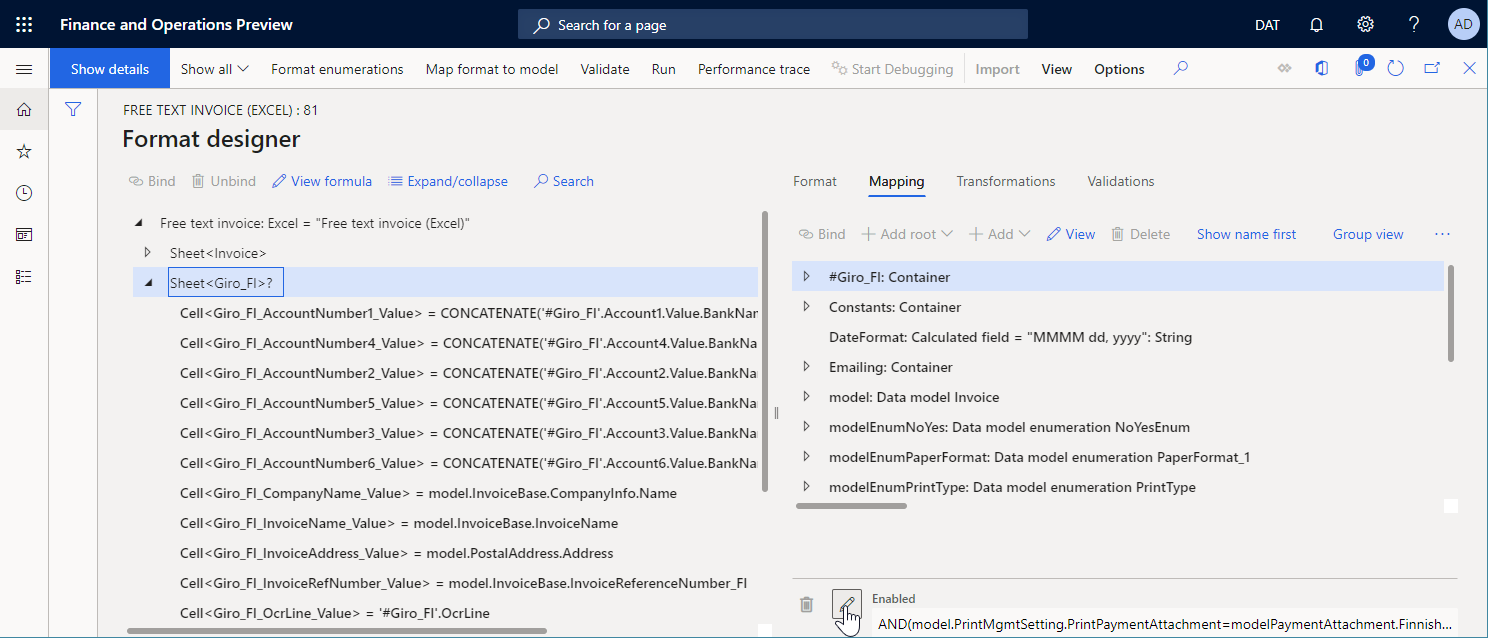Toggle the filter pane funnel icon
The width and height of the screenshot is (1488, 638).
72,108
